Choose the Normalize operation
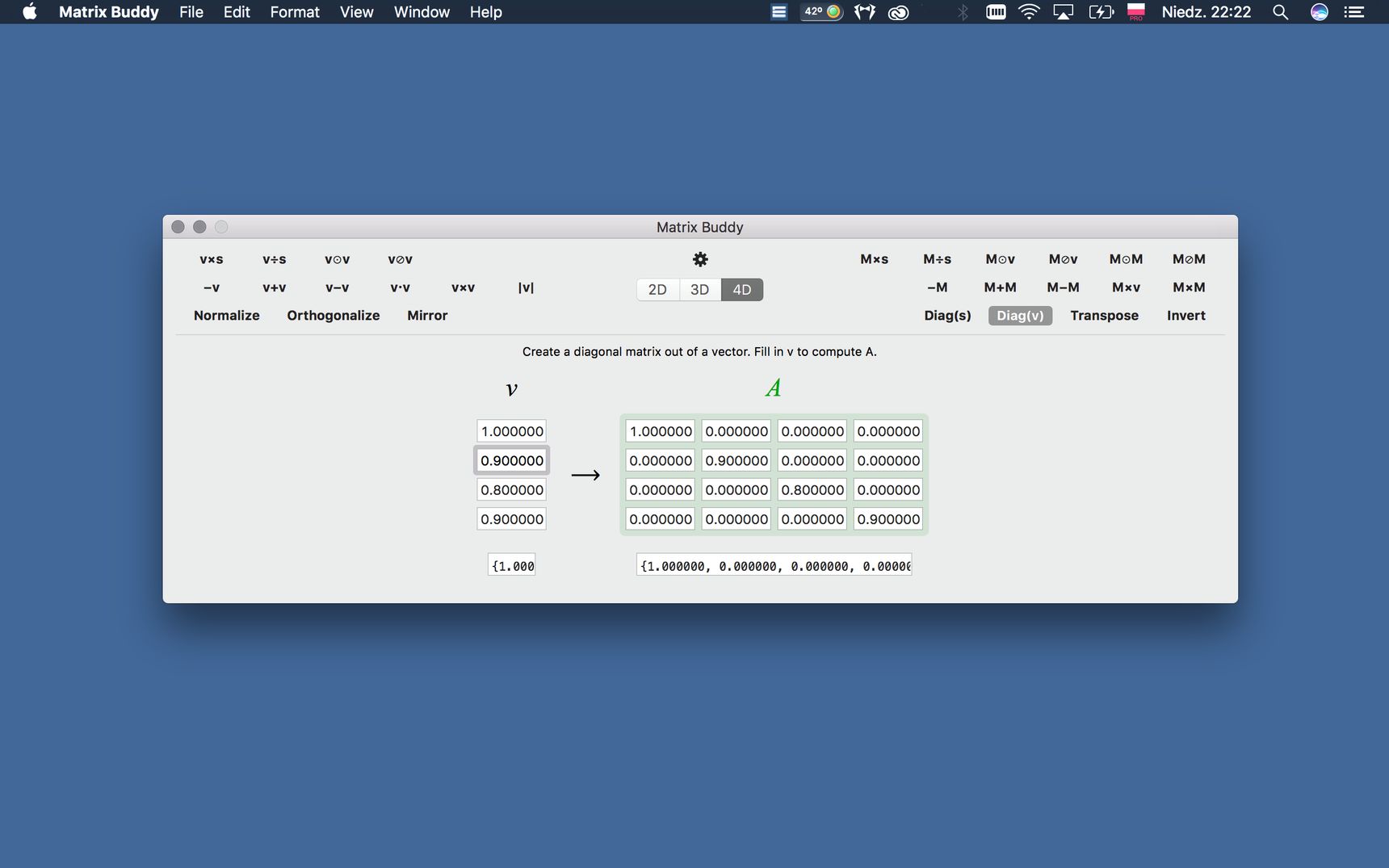This screenshot has width=1389, height=868. (x=227, y=316)
